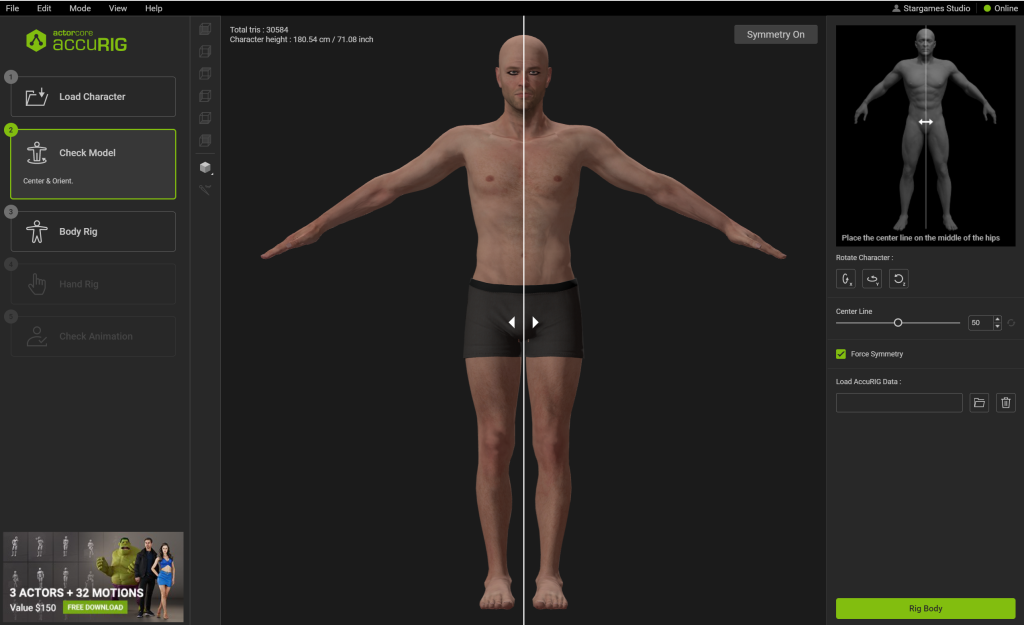Click the Center & Orient. subtitle text
The height and width of the screenshot is (625, 1024).
48,181
